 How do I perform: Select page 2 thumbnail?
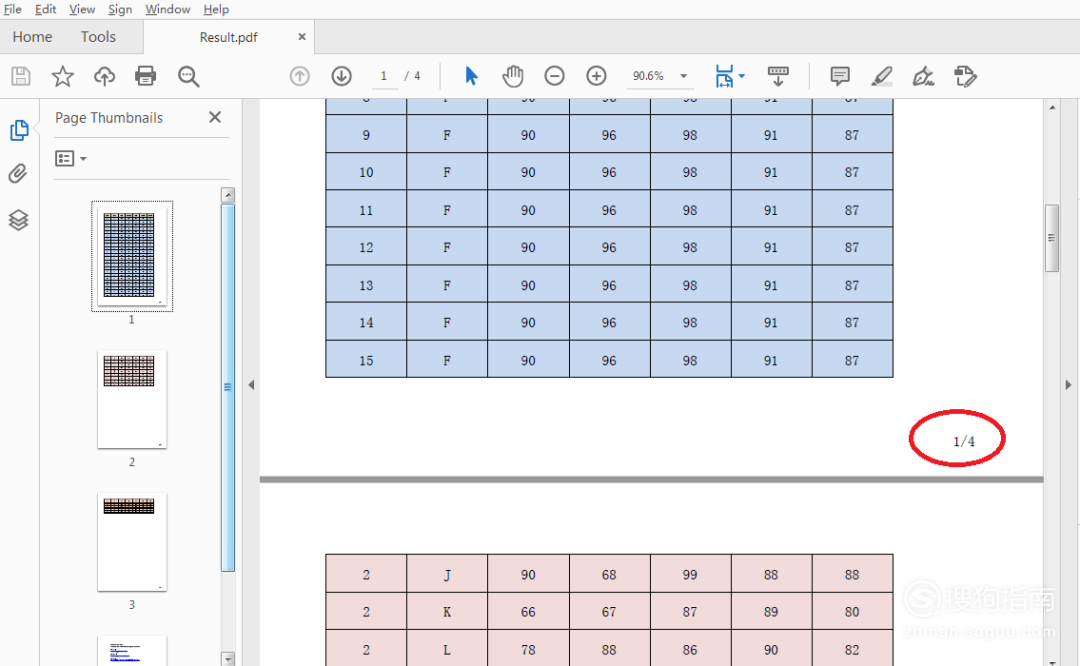point(132,399)
